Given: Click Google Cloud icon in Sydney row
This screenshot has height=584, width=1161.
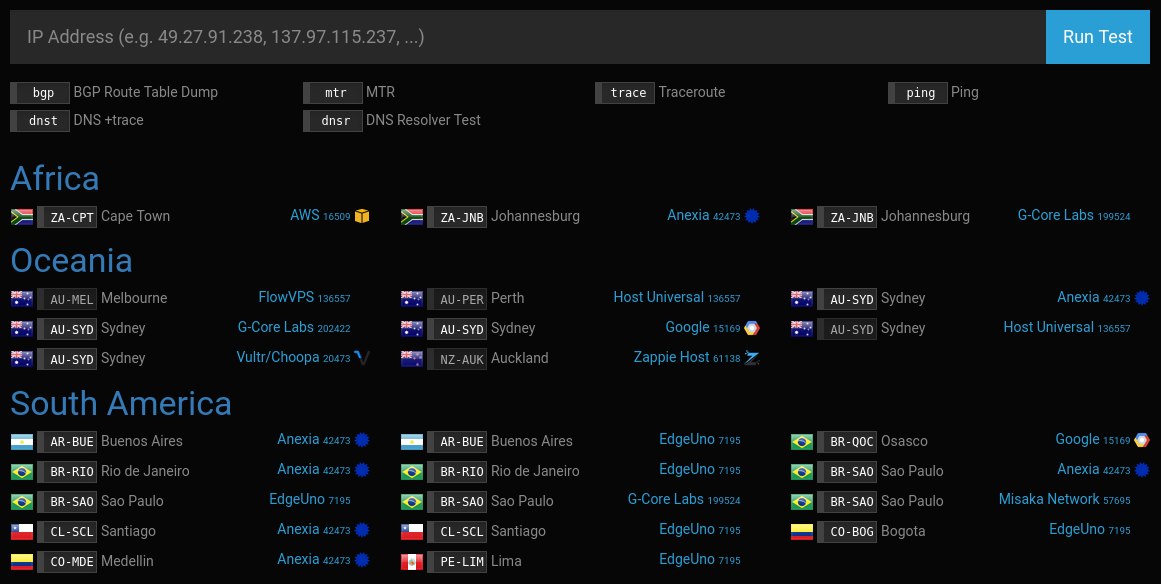Looking at the screenshot, I should [752, 328].
